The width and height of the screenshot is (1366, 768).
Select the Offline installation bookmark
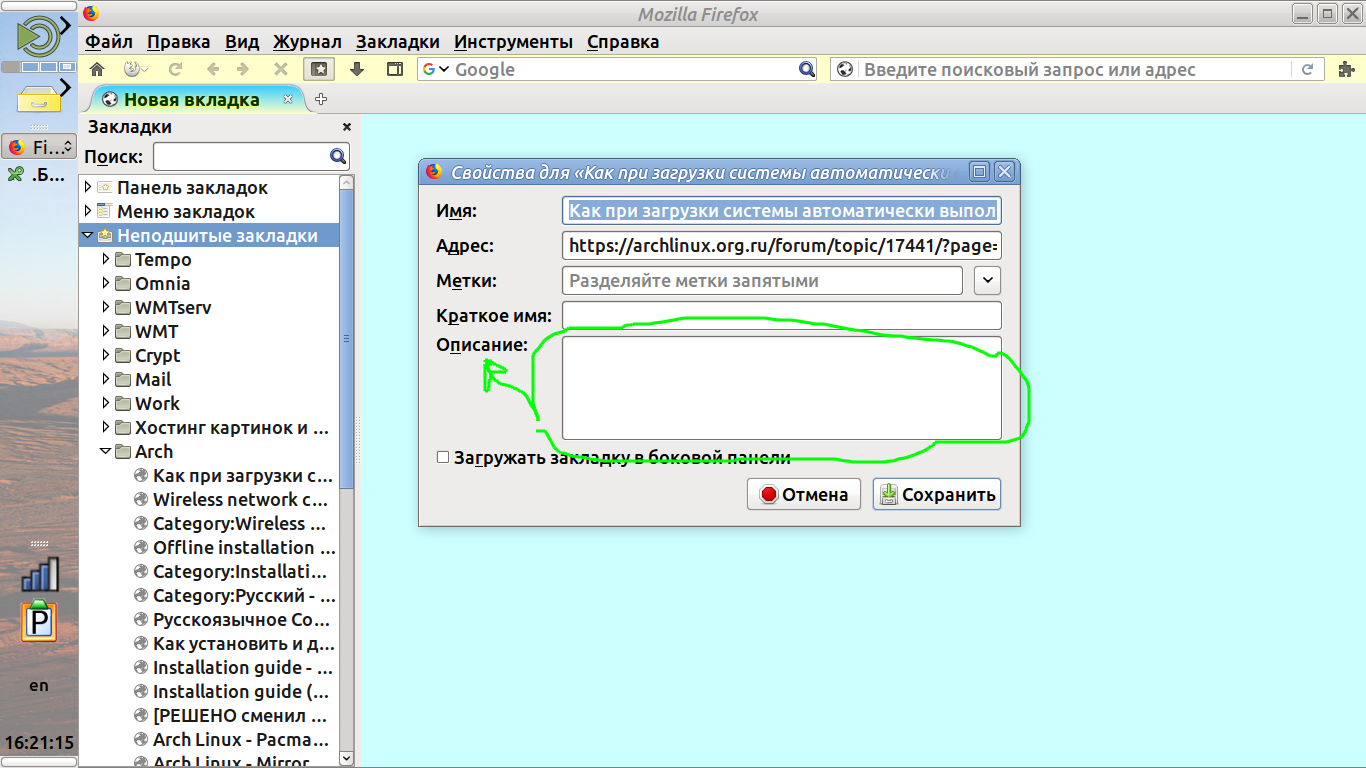233,547
